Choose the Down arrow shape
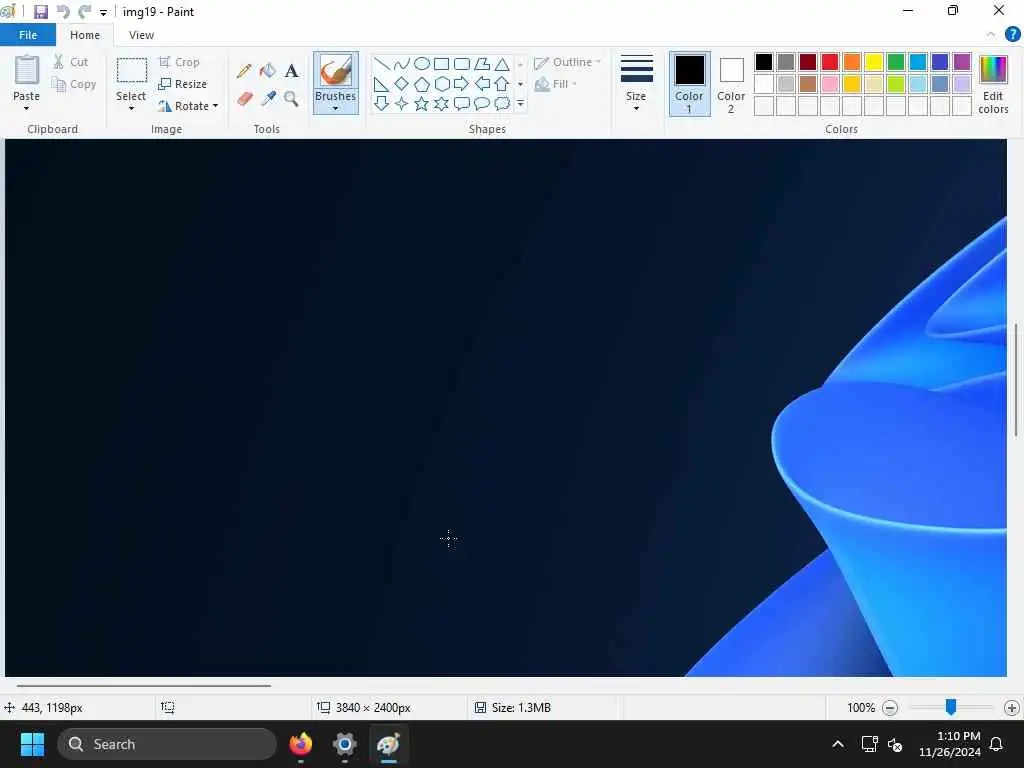 coord(382,103)
